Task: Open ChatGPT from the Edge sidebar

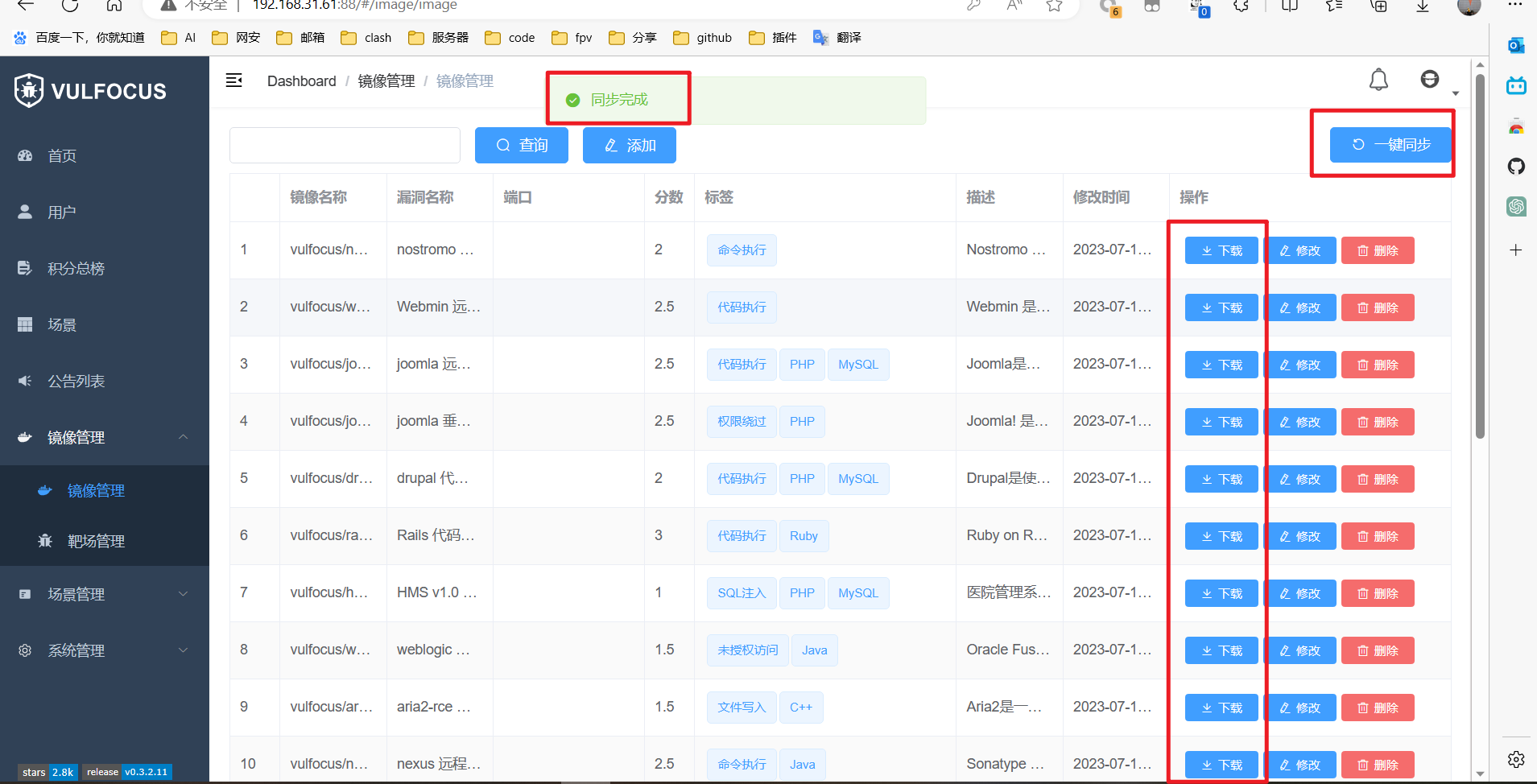Action: (x=1517, y=207)
